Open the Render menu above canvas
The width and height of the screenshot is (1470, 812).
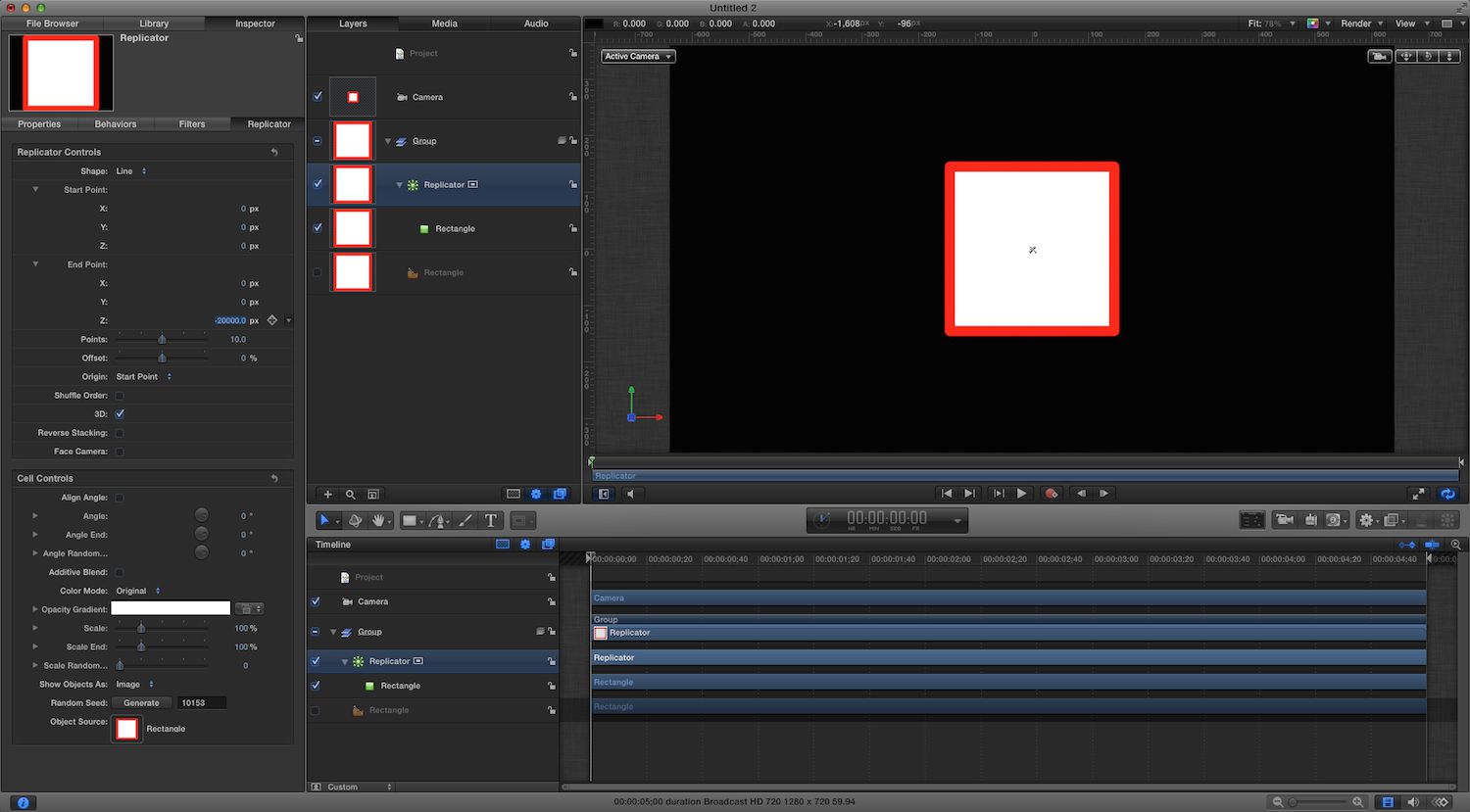pos(1361,24)
